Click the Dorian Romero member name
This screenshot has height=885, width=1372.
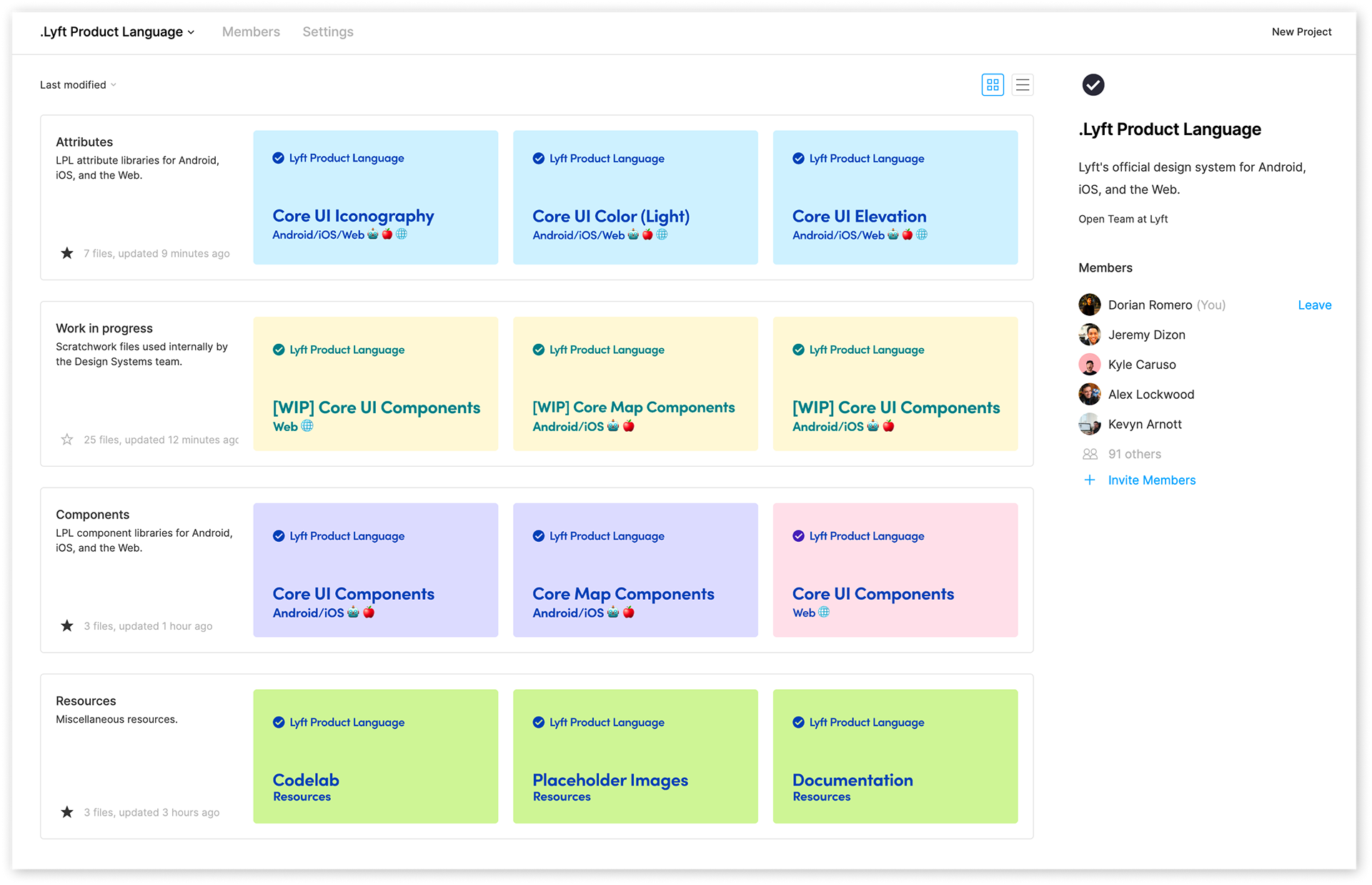[x=1150, y=305]
